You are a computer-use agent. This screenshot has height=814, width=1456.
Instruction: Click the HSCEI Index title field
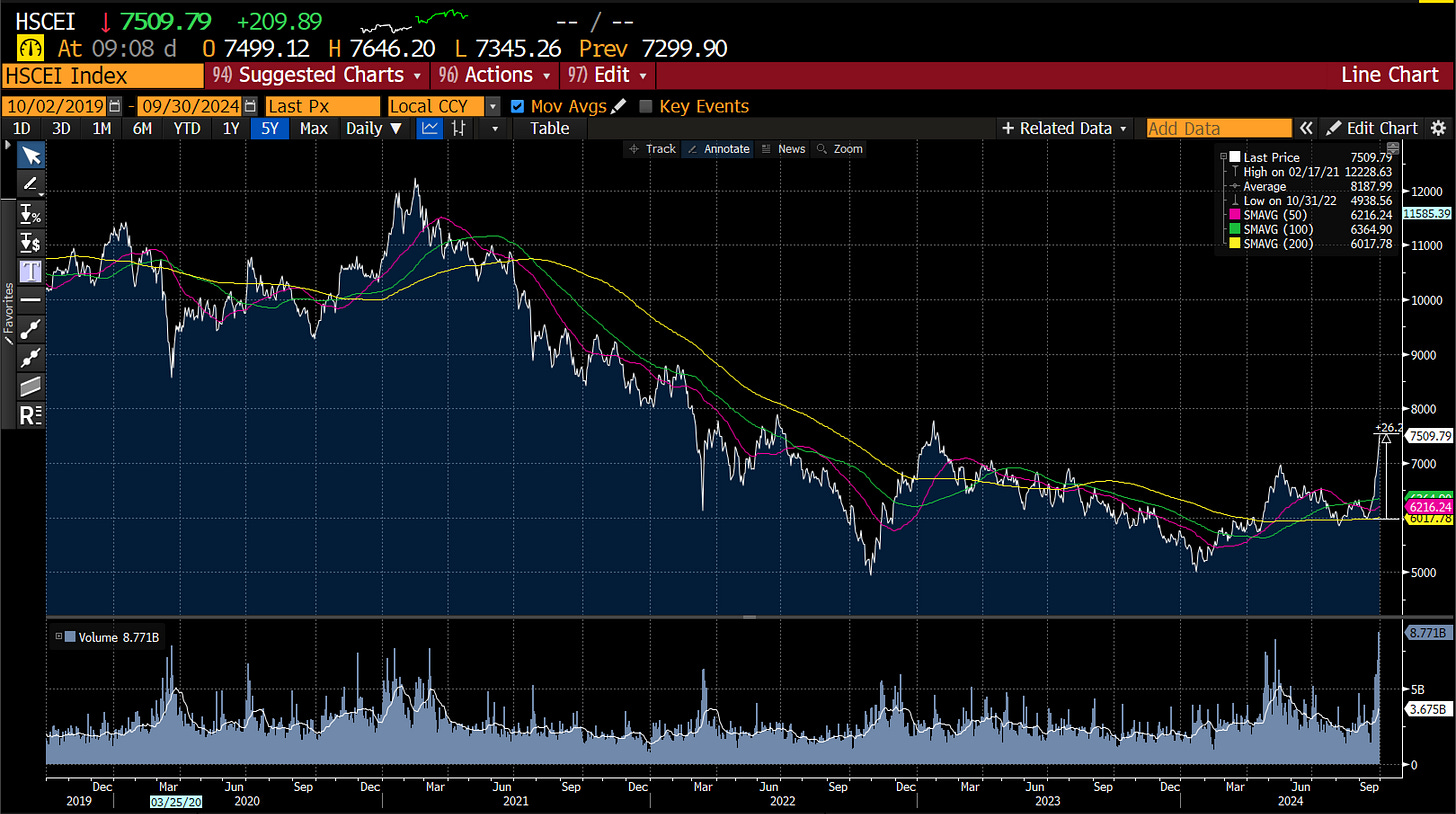pos(102,75)
